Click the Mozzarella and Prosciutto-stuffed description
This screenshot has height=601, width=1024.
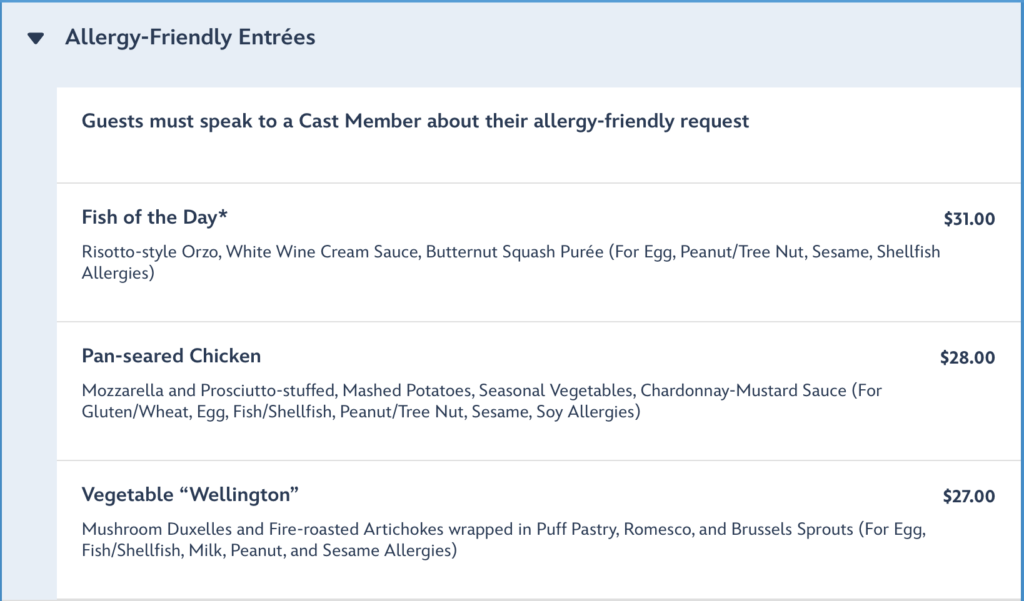tap(482, 400)
